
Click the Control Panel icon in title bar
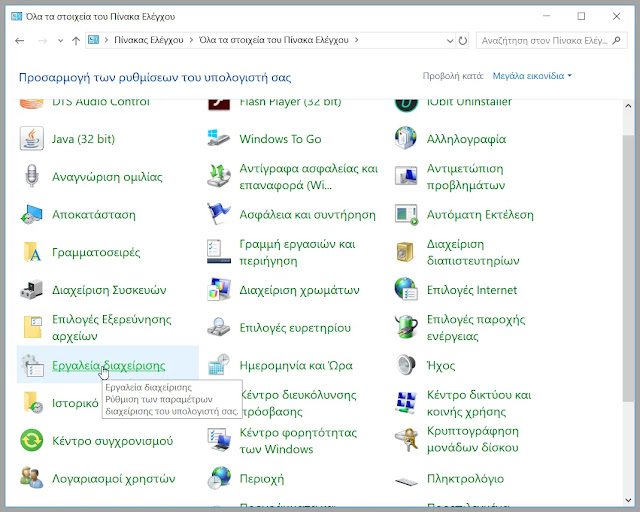(x=16, y=16)
